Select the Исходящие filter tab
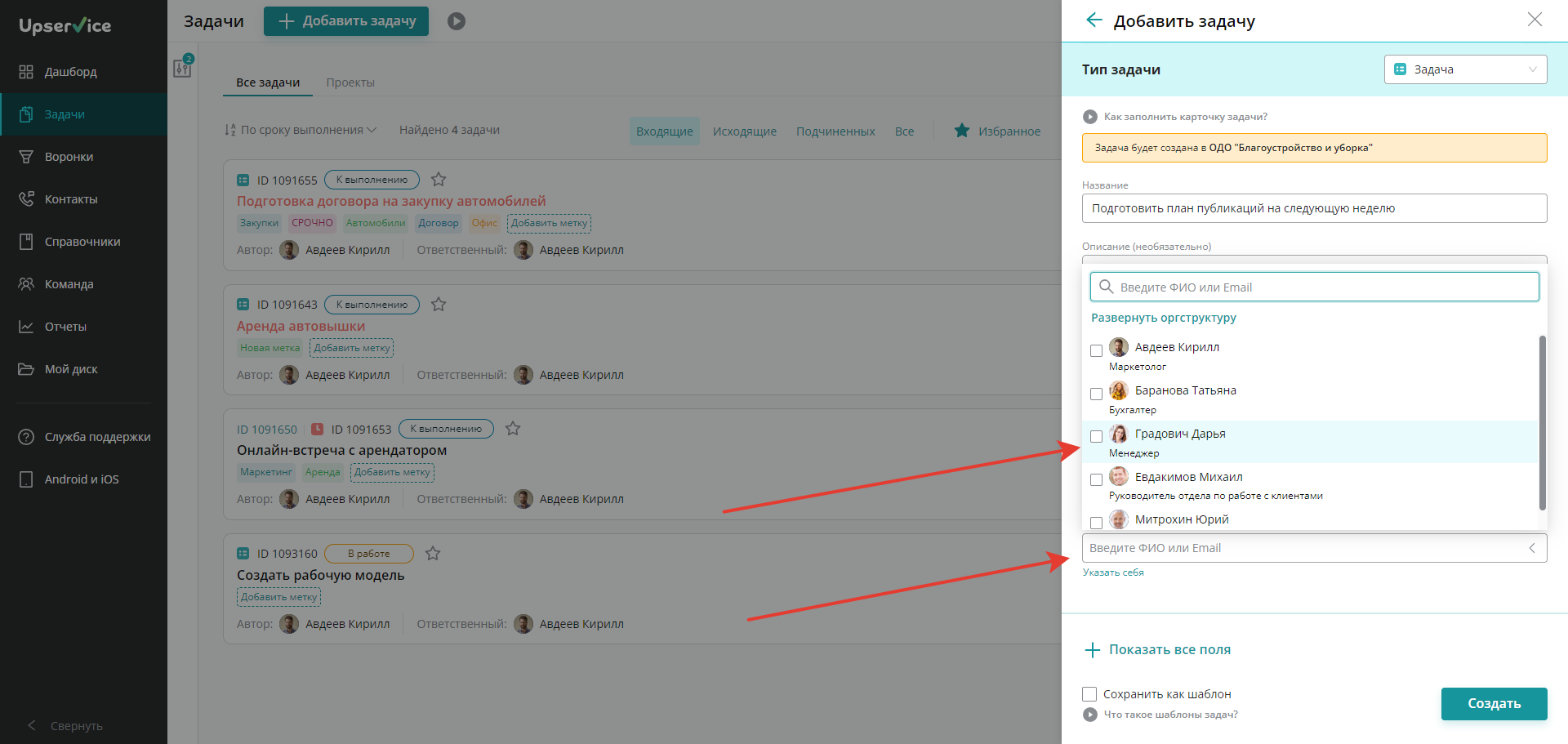The height and width of the screenshot is (744, 1568). coord(744,131)
